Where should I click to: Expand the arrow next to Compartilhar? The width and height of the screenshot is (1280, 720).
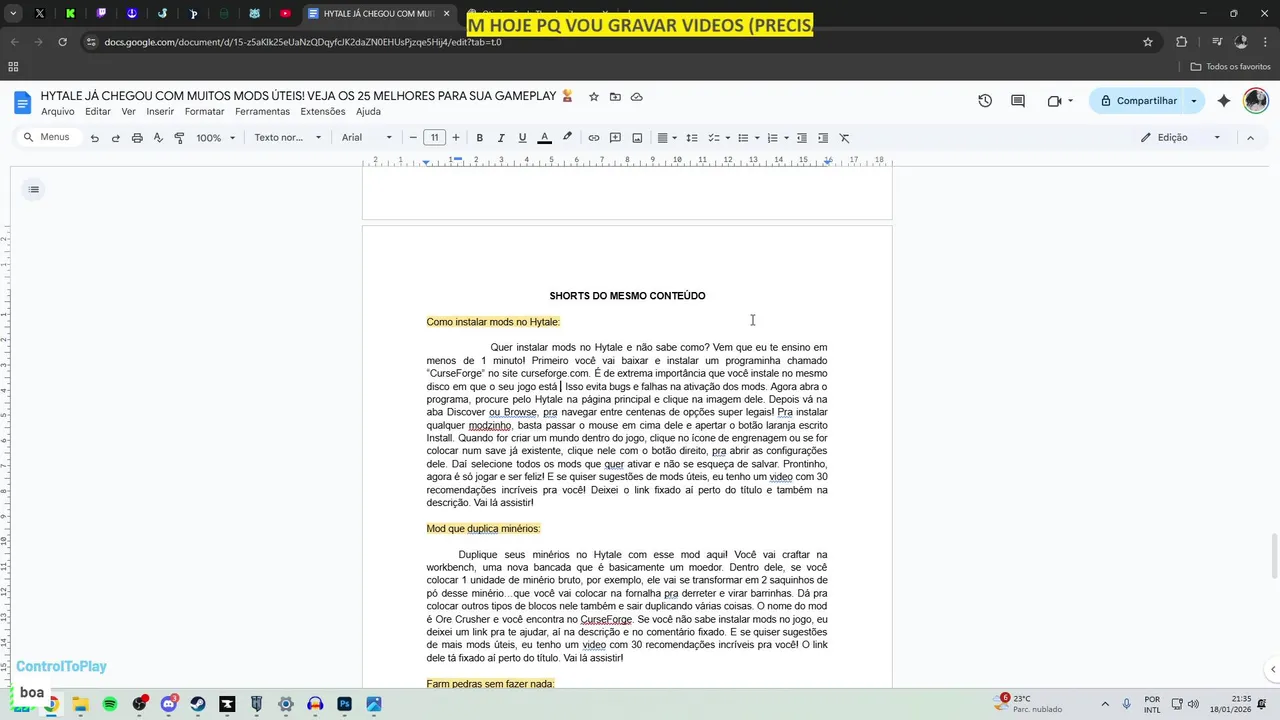click(x=1194, y=101)
